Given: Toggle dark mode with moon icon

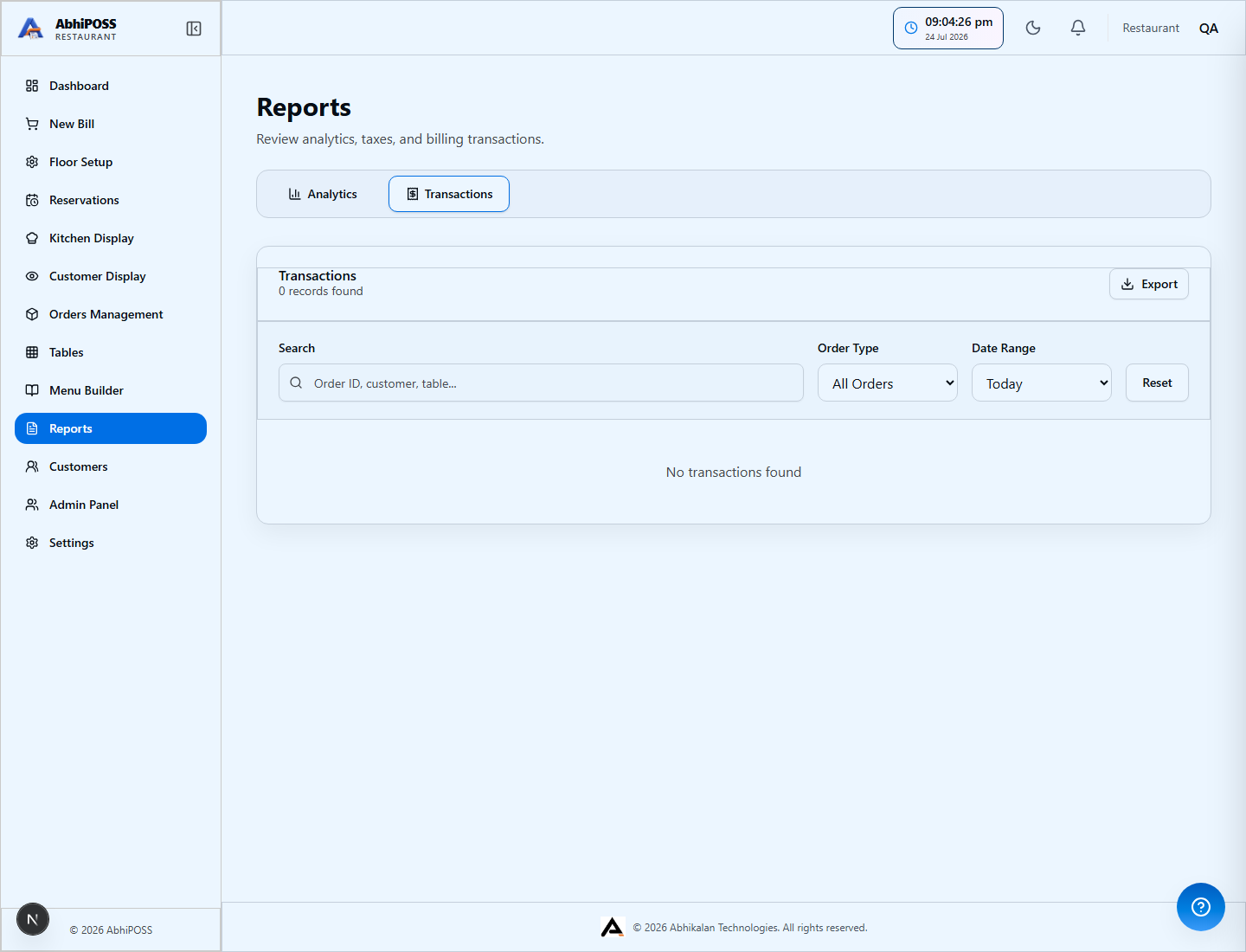Looking at the screenshot, I should point(1033,28).
